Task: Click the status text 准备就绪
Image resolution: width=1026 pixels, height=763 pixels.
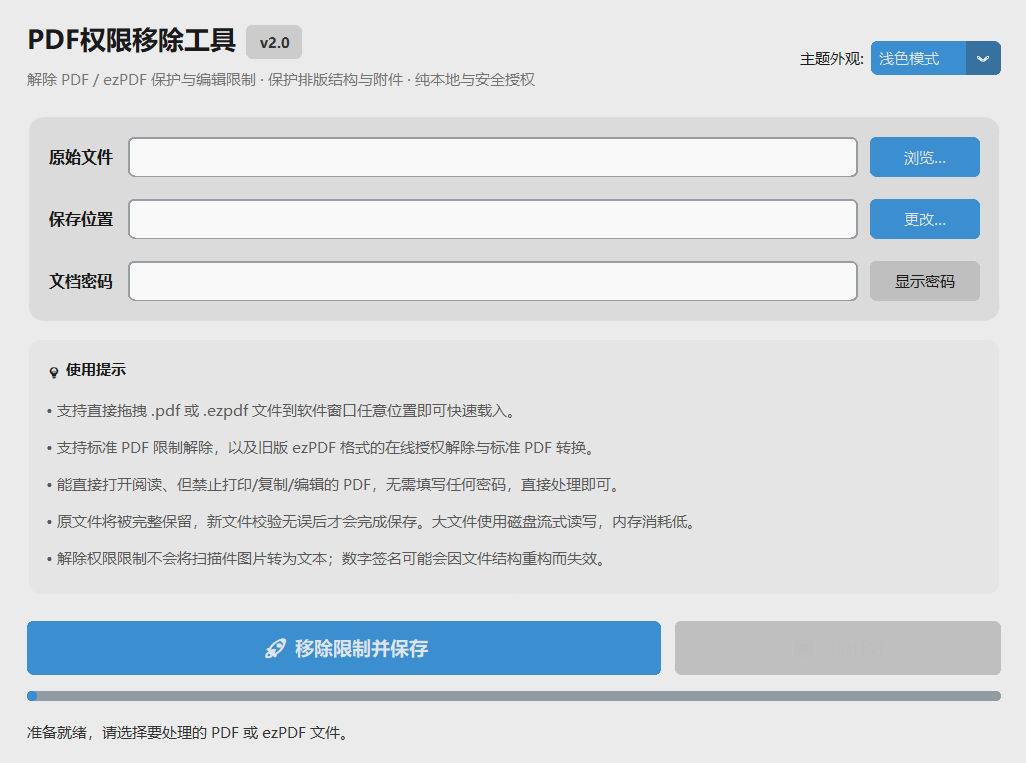Action: pos(188,732)
